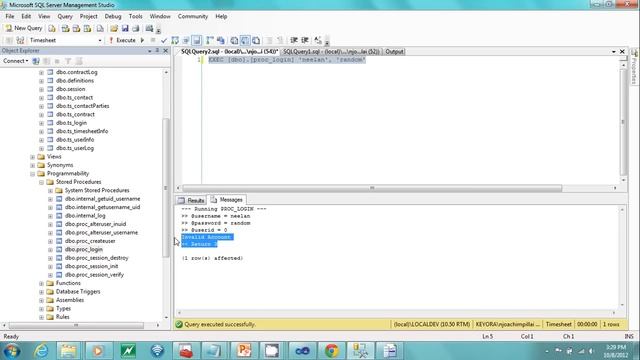Click the Change Connection icon beside the database box
Image resolution: width=640 pixels, height=360 pixels.
tap(20, 40)
